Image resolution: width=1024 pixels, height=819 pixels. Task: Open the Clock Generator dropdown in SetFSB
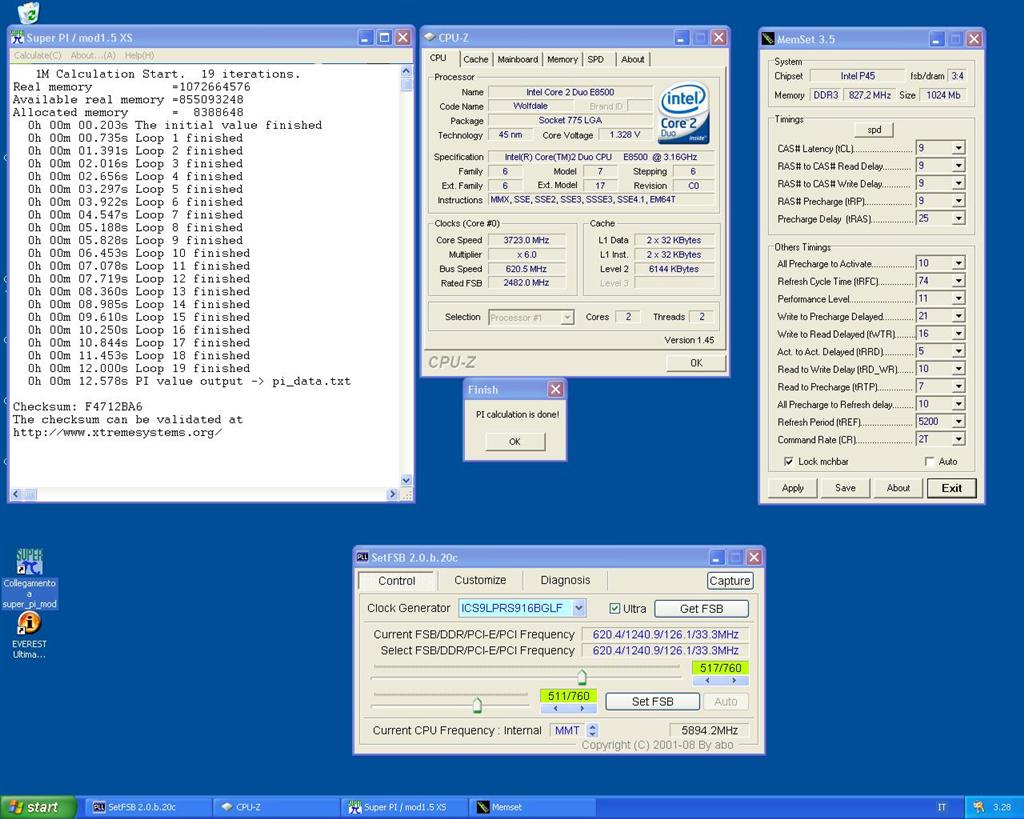click(579, 608)
